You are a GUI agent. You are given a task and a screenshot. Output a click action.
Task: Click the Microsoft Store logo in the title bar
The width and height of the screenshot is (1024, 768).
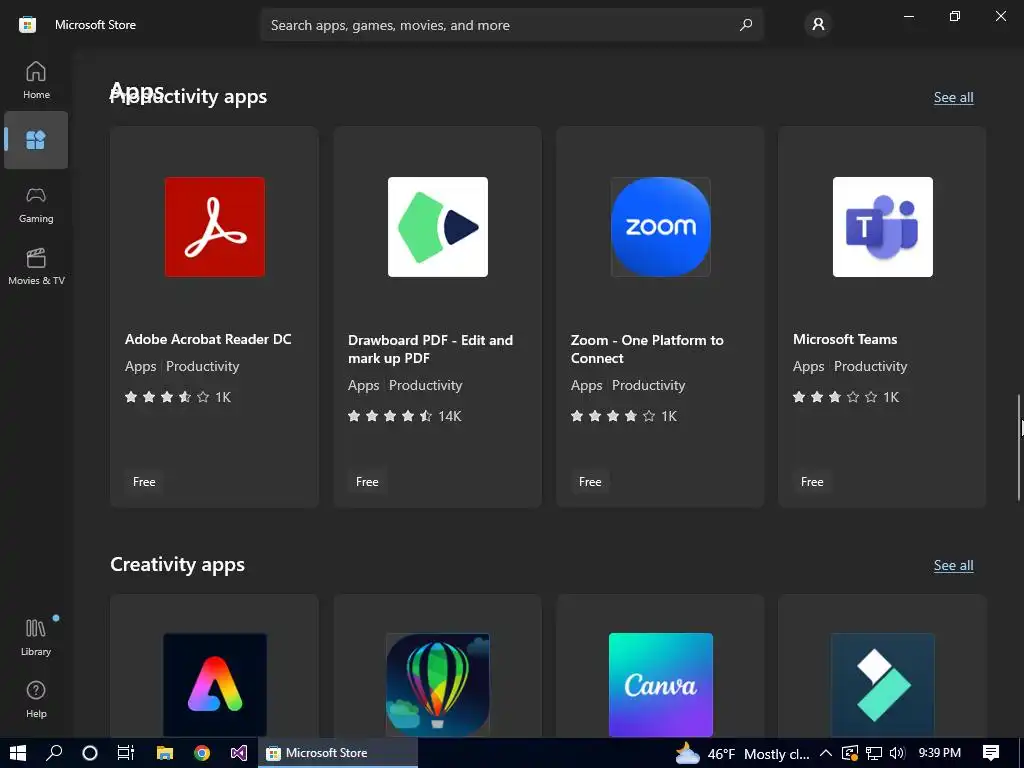click(x=27, y=25)
